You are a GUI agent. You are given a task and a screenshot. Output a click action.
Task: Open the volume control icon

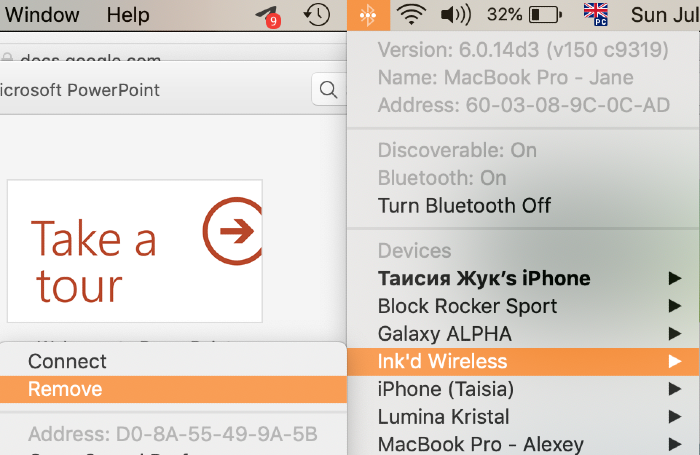pyautogui.click(x=456, y=15)
